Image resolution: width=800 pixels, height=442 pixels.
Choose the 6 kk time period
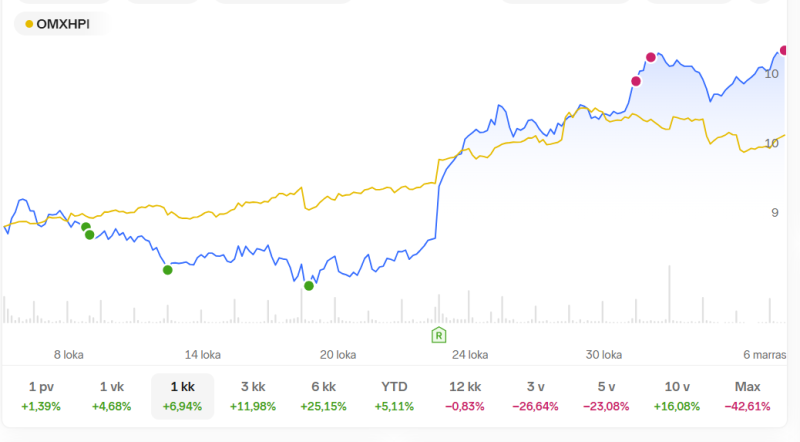coord(323,396)
